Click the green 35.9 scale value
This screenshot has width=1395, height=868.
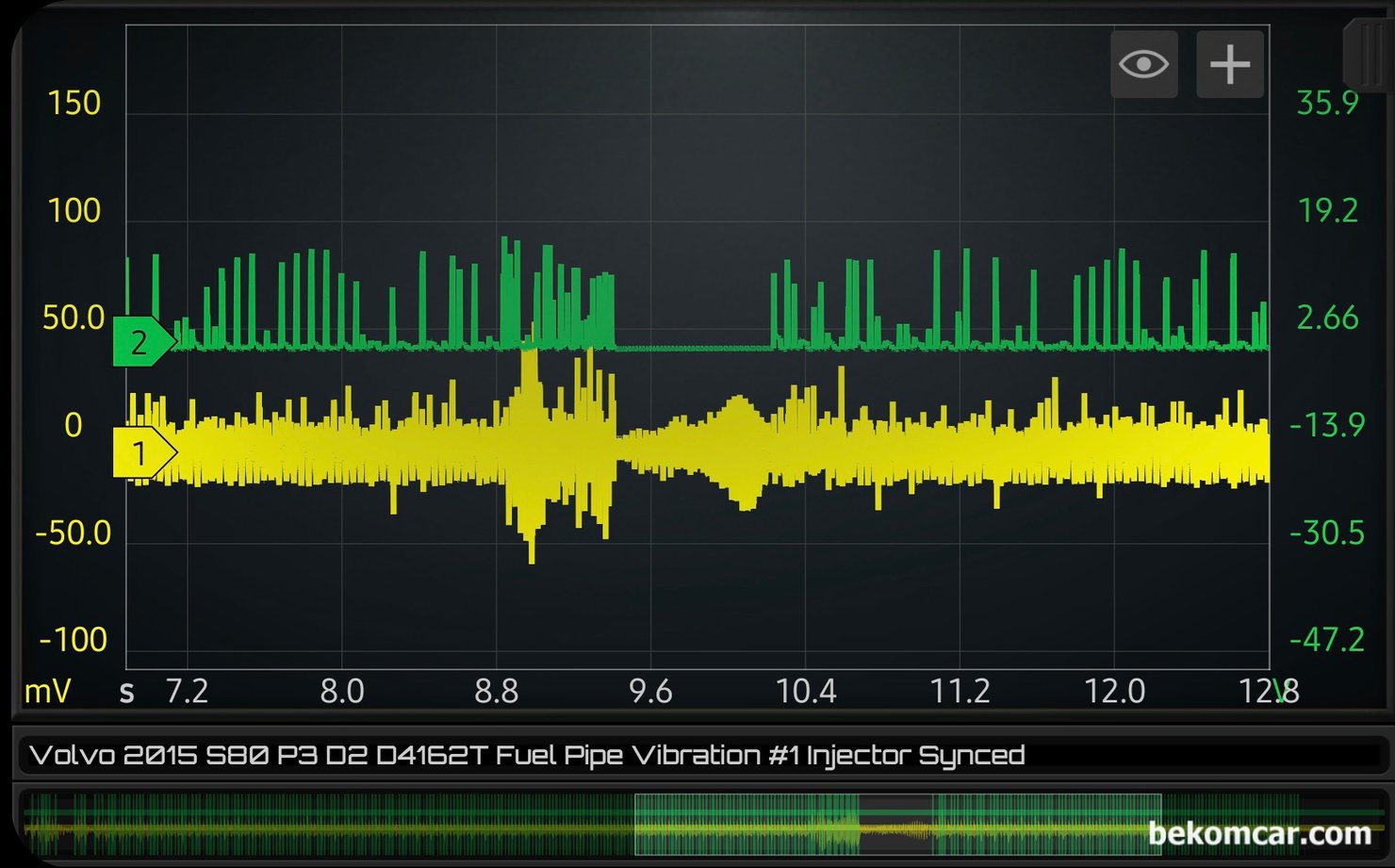click(x=1327, y=103)
